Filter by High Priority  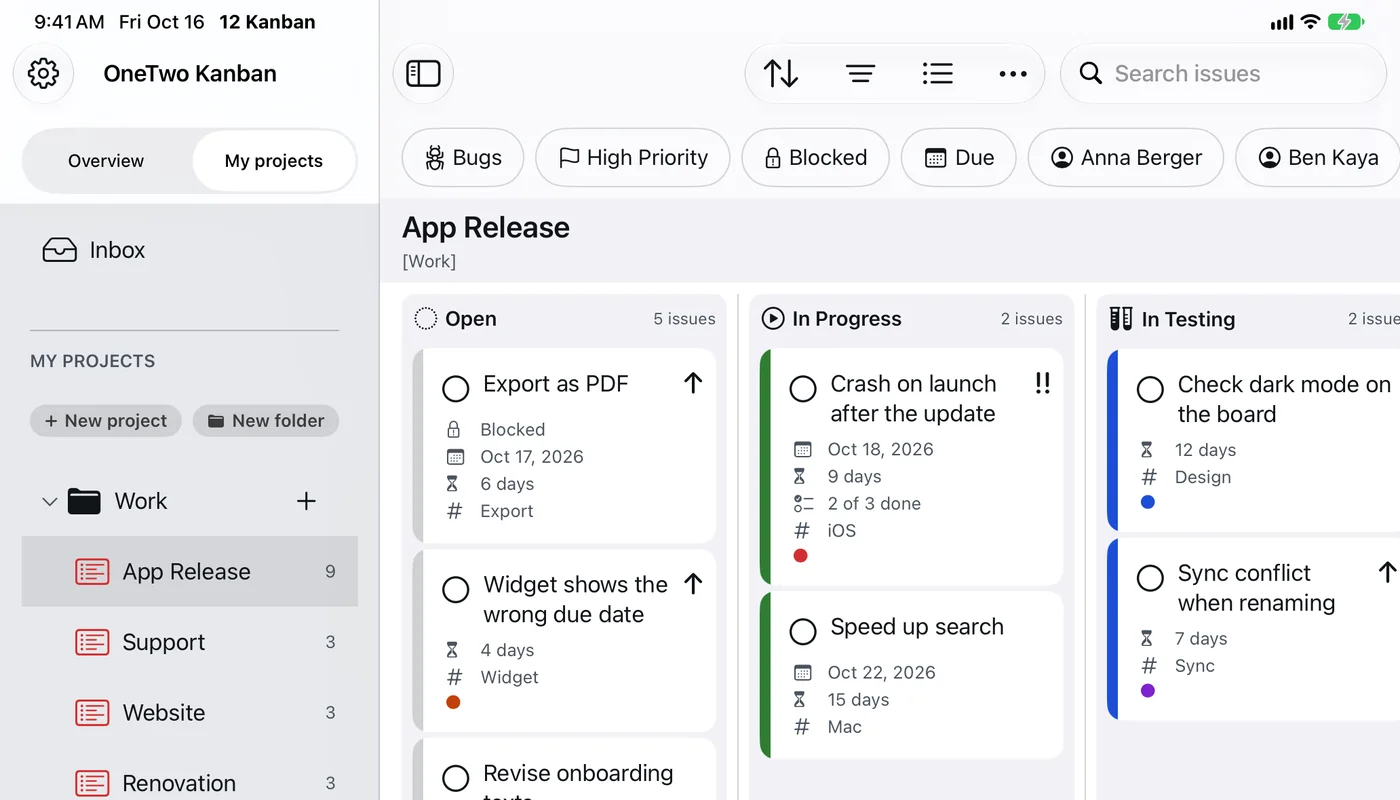[x=633, y=157]
